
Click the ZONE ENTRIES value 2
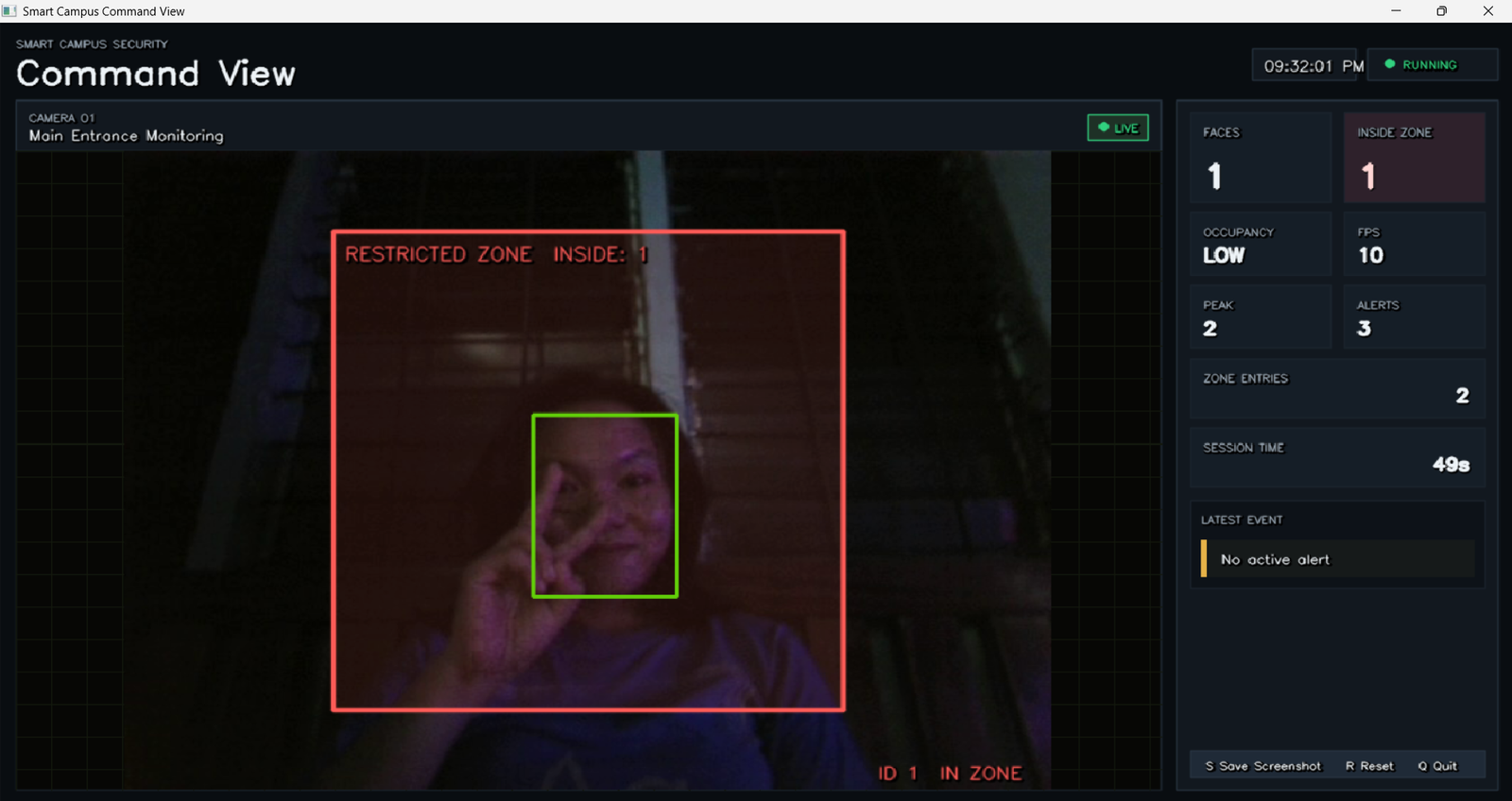pyautogui.click(x=1462, y=396)
